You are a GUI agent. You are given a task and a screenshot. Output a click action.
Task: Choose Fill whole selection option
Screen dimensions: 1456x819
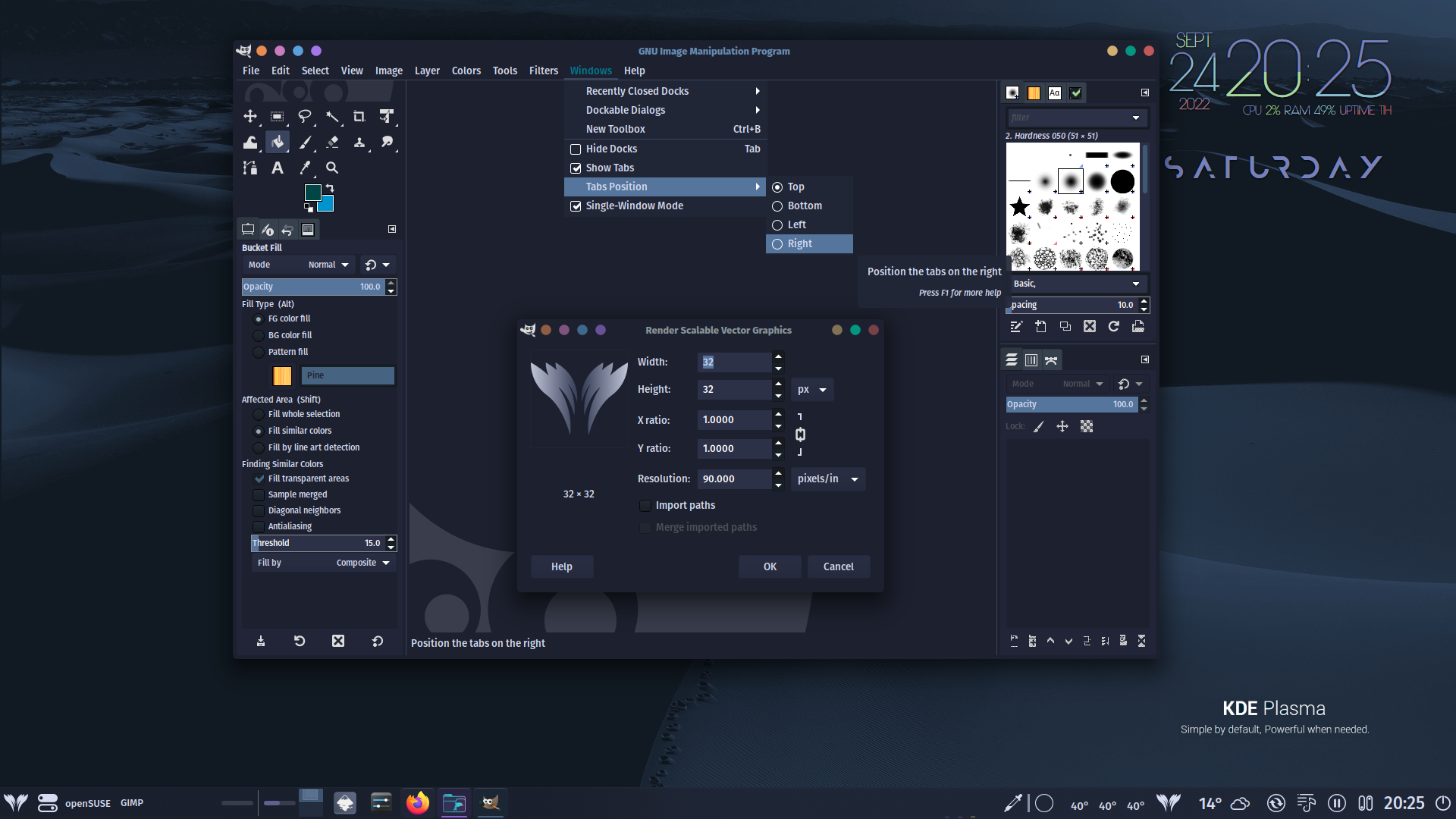click(259, 414)
